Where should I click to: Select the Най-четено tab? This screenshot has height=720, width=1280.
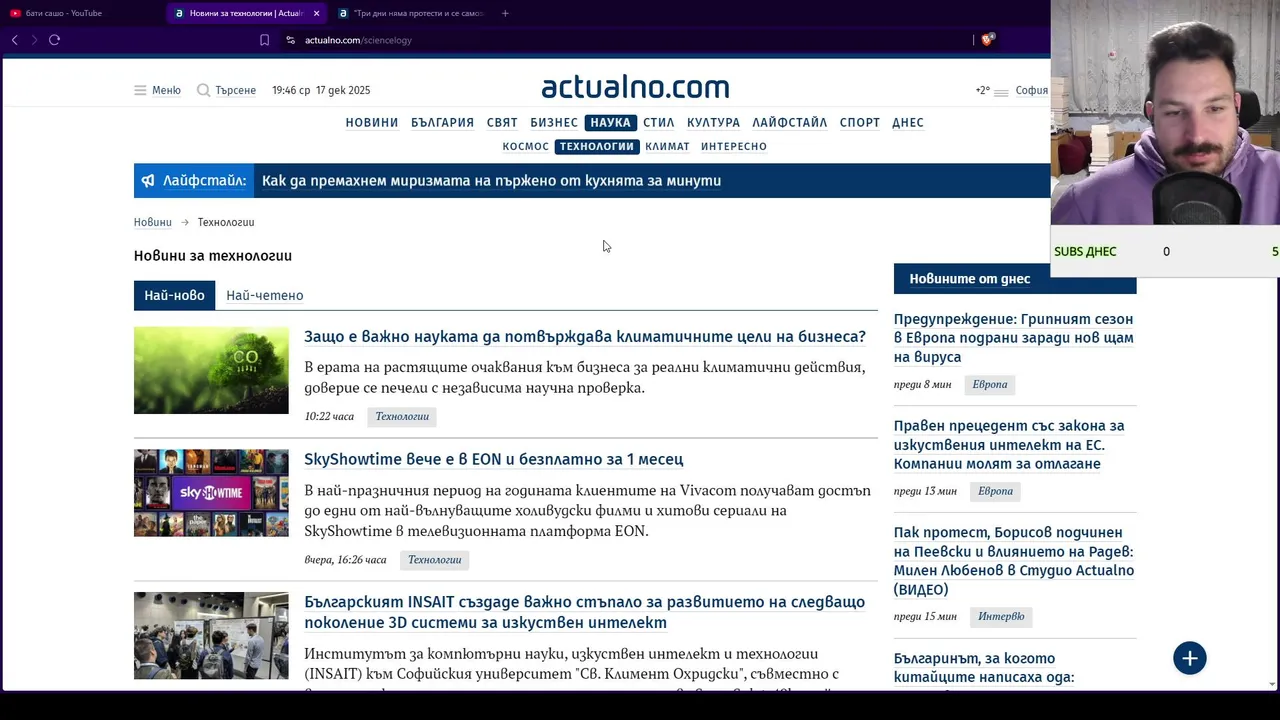coord(265,295)
